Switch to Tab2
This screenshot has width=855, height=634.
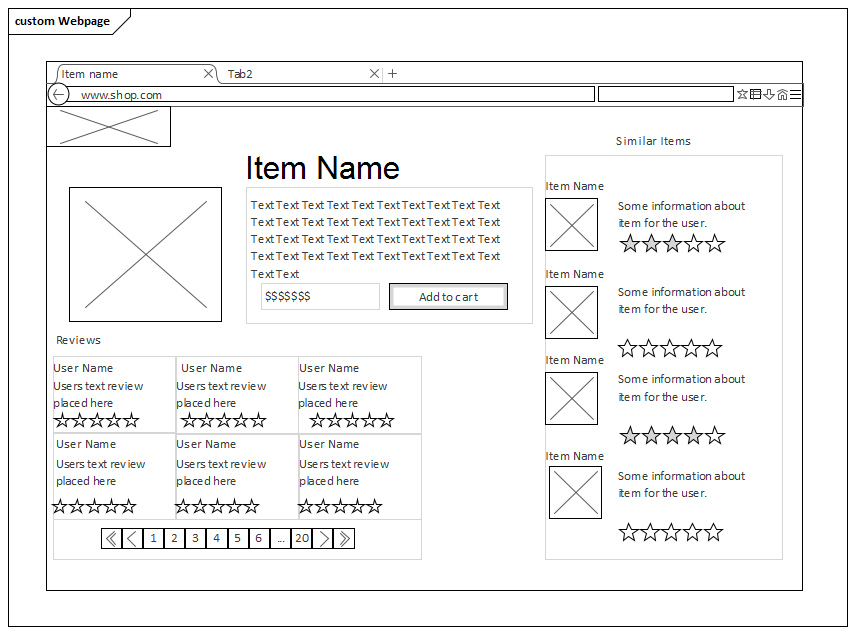point(240,73)
